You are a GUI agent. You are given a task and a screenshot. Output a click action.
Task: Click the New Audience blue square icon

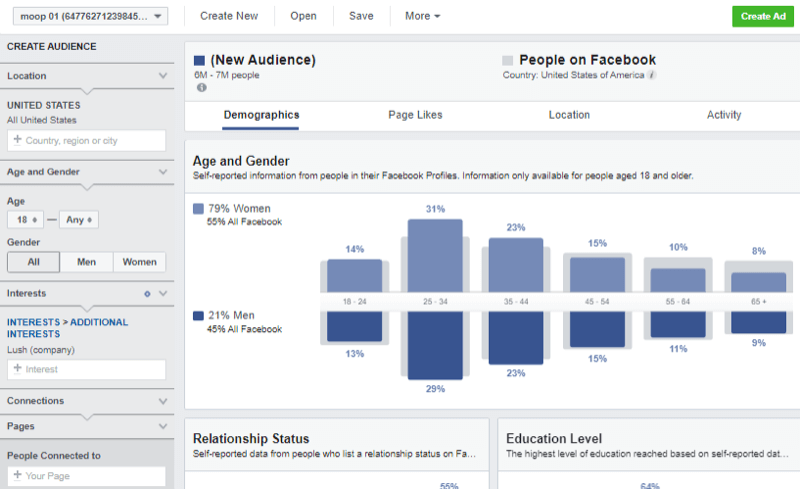[199, 61]
